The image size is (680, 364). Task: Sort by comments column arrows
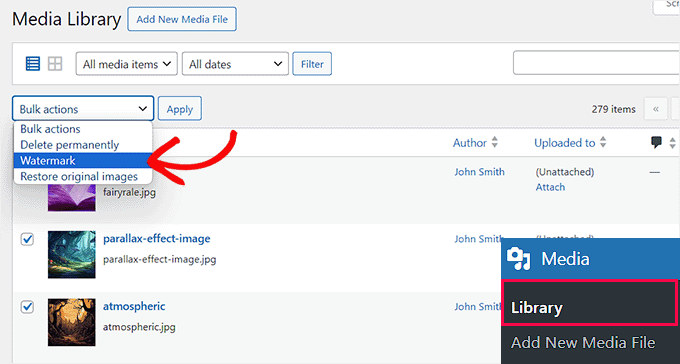point(672,143)
